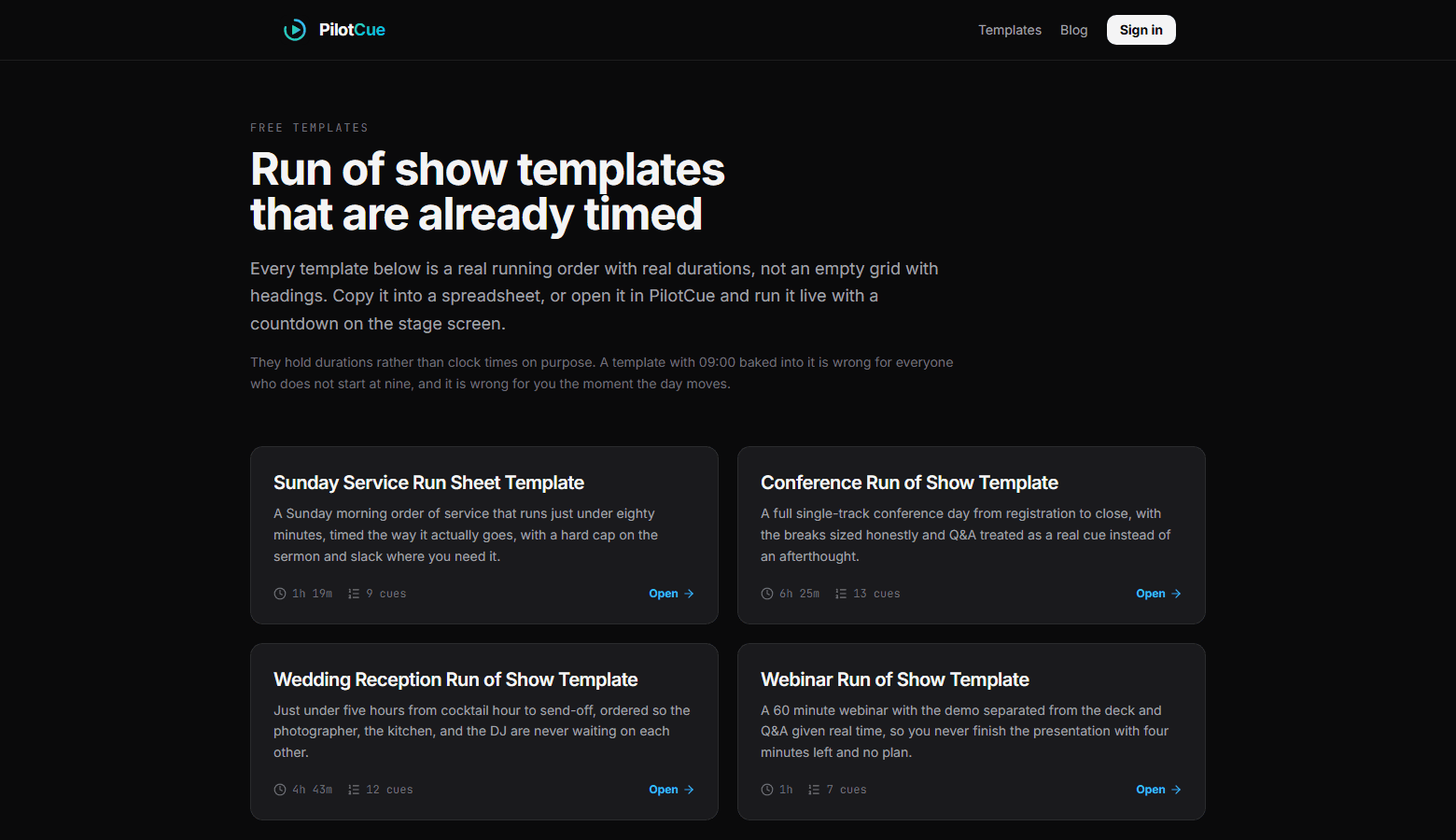
Task: Click the '13 cues' count text
Action: point(876,594)
